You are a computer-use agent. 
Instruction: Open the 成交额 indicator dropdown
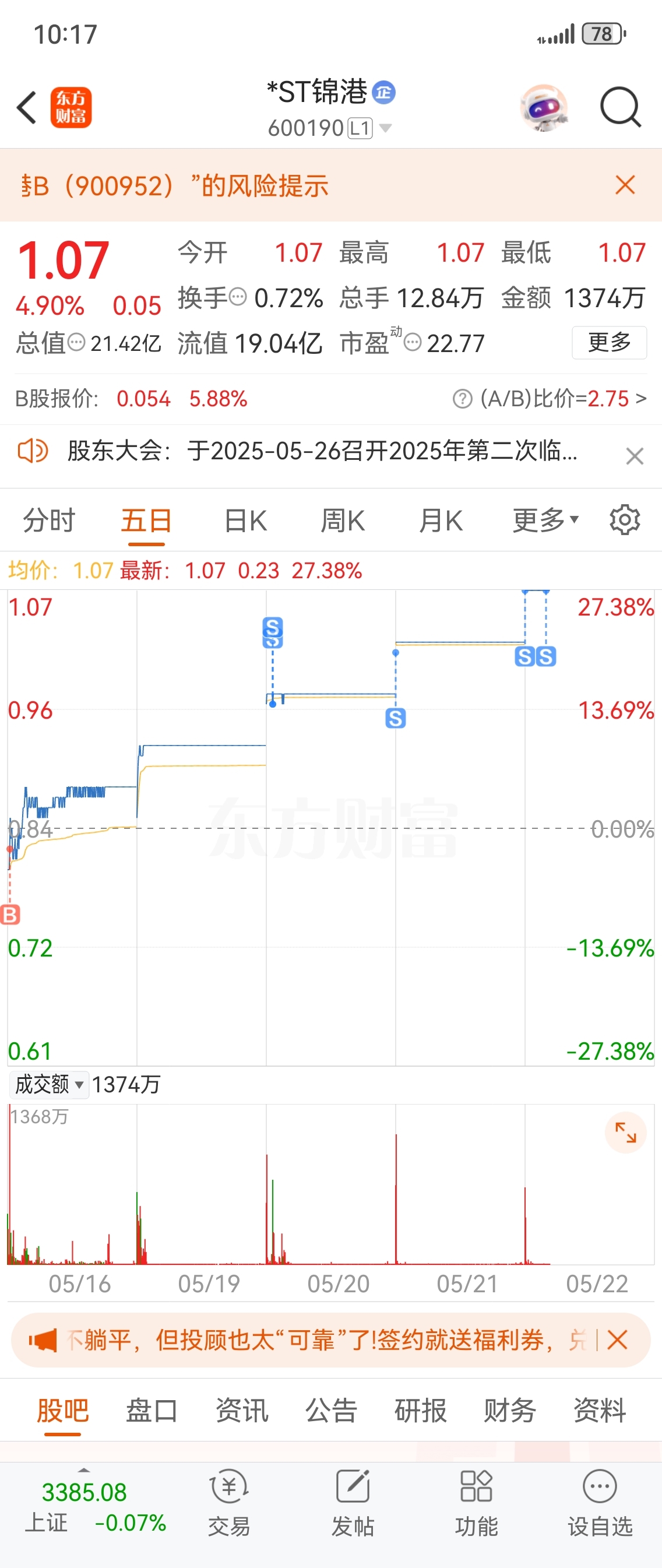[50, 1084]
